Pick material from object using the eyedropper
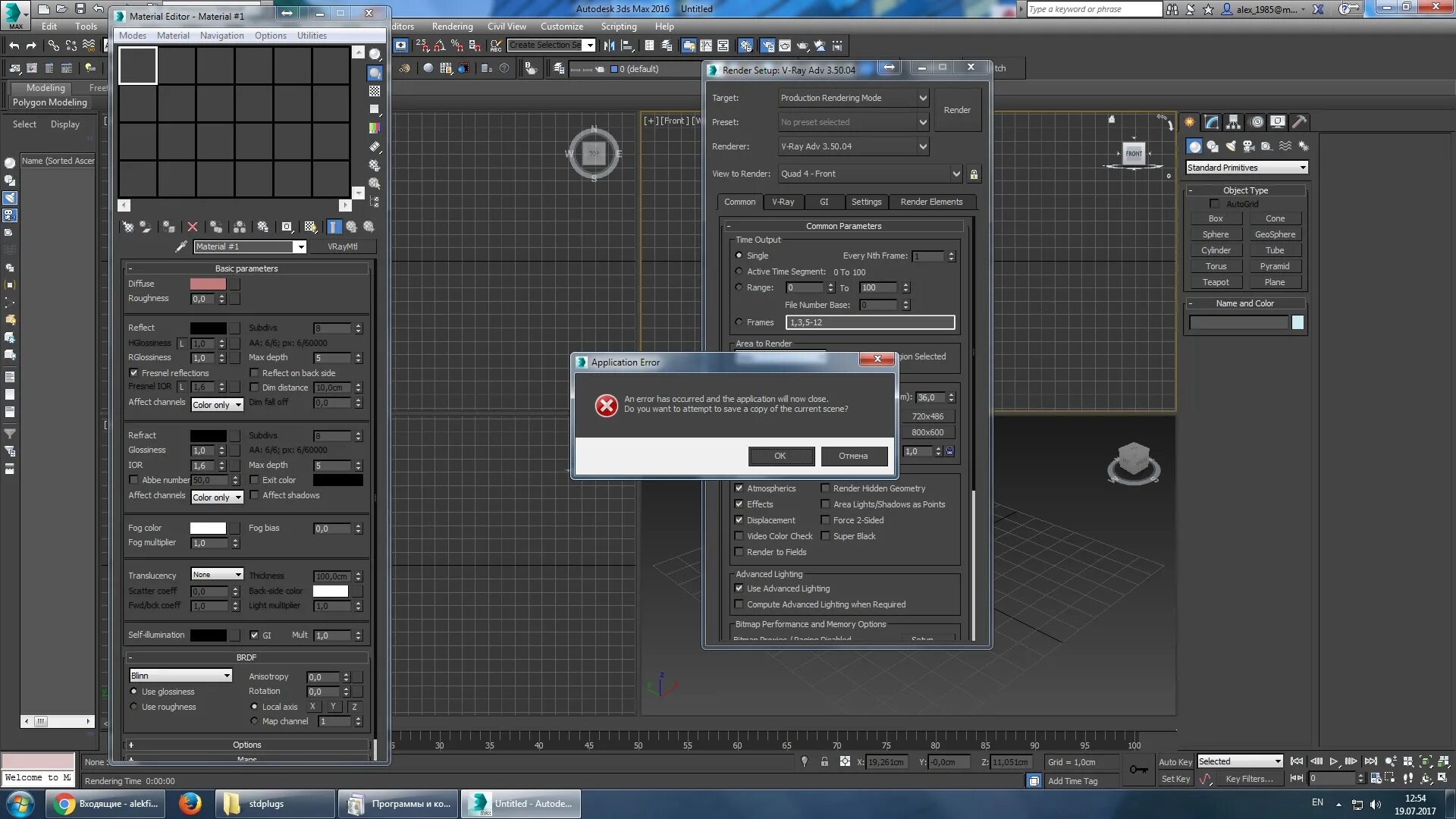The width and height of the screenshot is (1456, 819). (x=180, y=246)
